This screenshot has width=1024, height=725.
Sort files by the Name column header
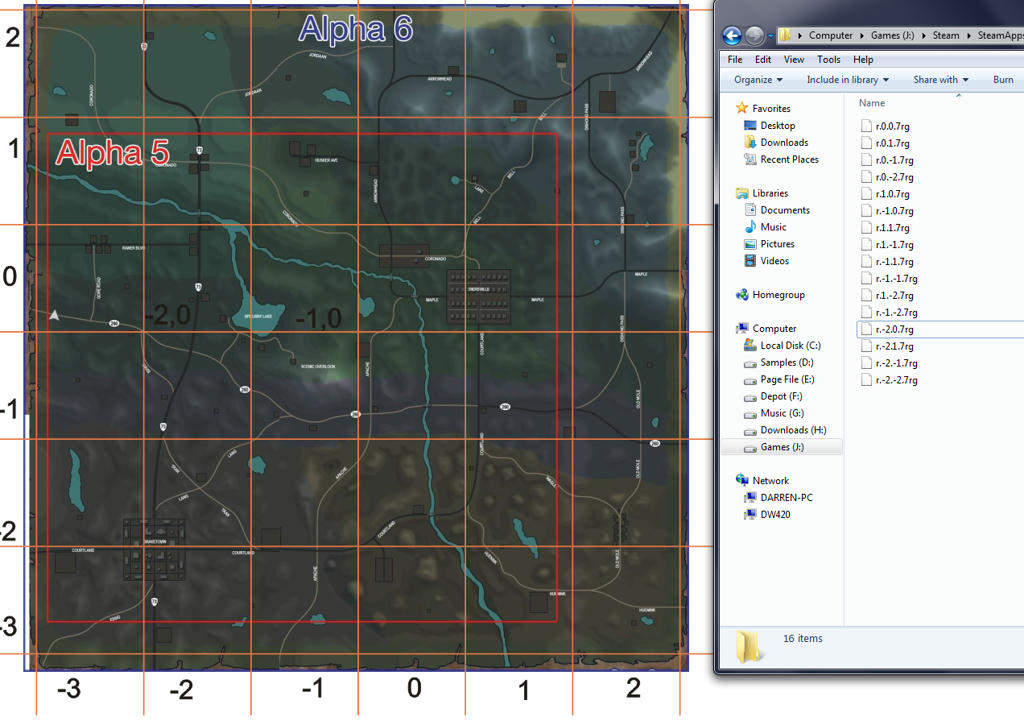872,103
